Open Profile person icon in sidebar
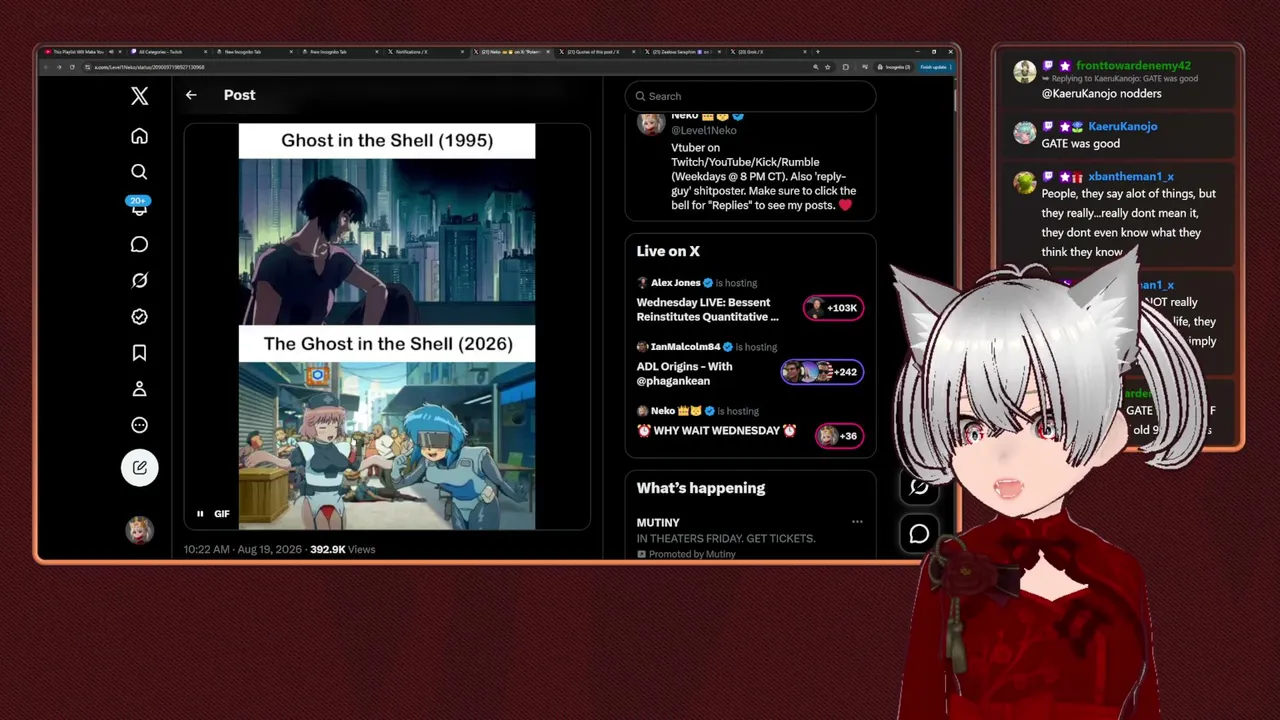This screenshot has width=1280, height=720. click(139, 388)
